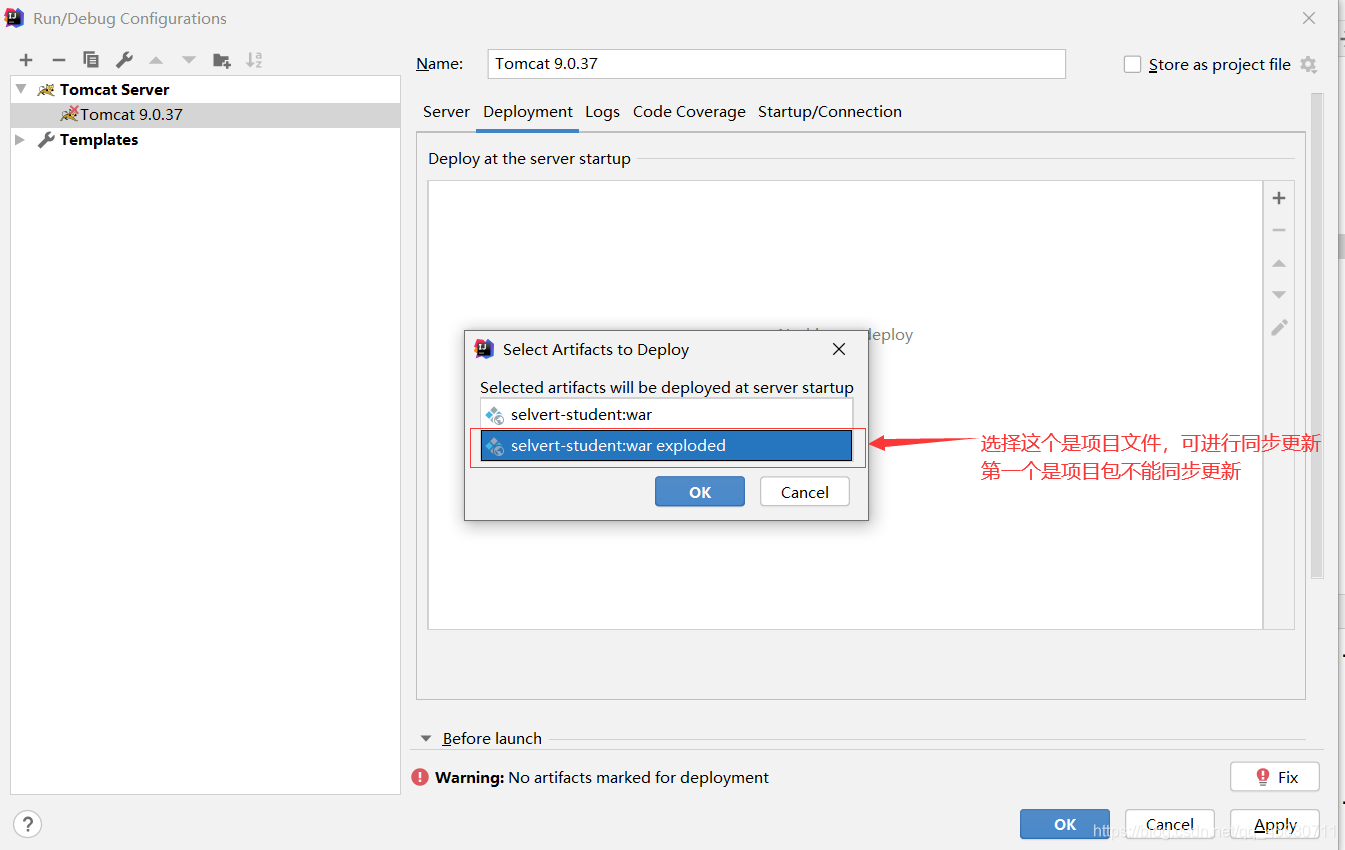Image resolution: width=1345 pixels, height=850 pixels.
Task: Focus the Name field containing Tomcat 9.0.37
Action: [x=777, y=64]
